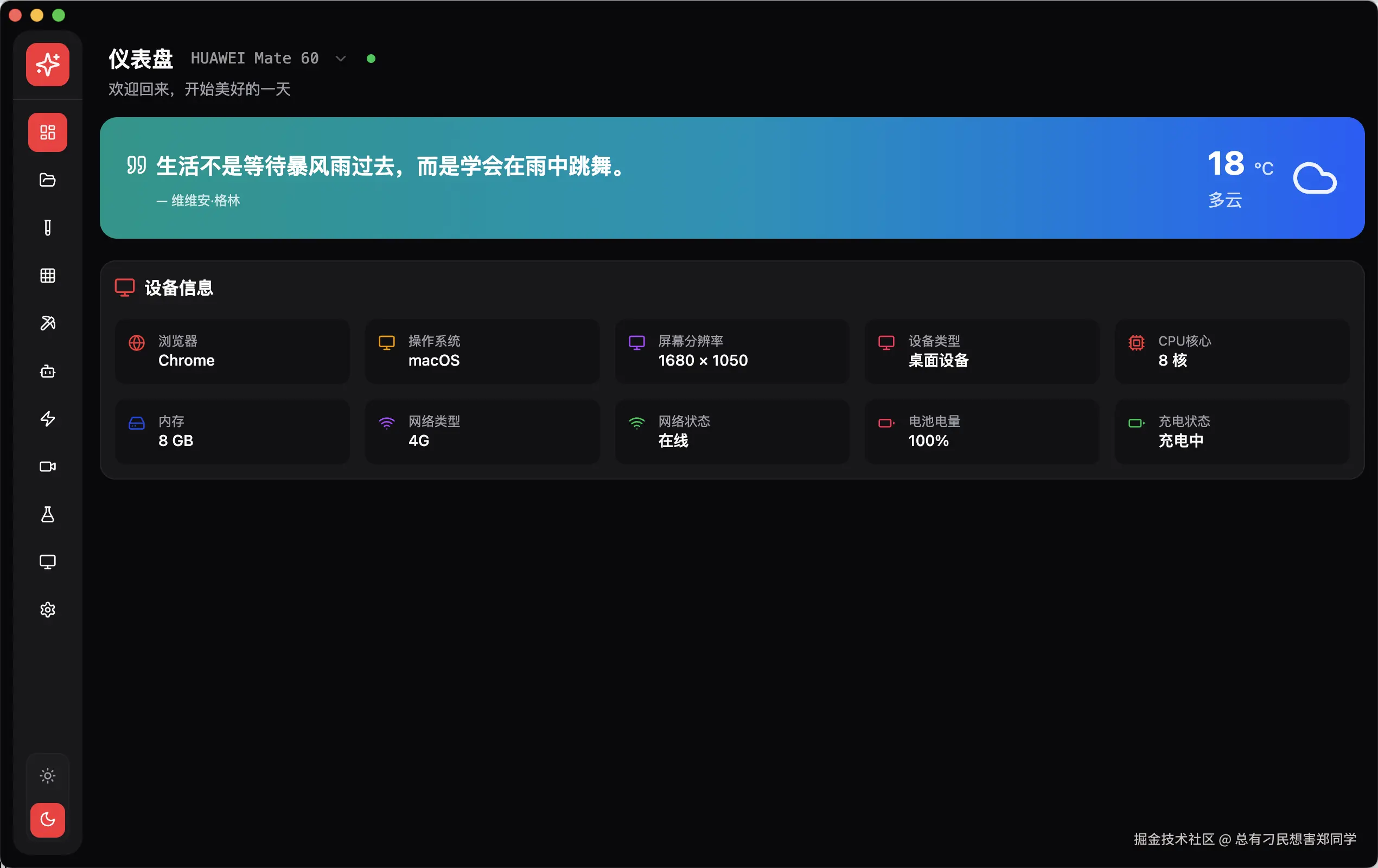Open the folder icon in sidebar
This screenshot has width=1378, height=868.
pos(48,180)
